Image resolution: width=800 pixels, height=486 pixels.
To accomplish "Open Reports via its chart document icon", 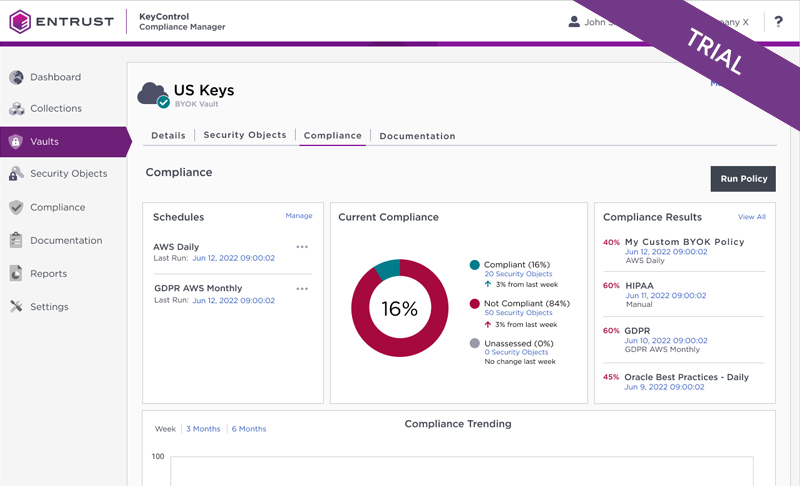I will tap(16, 273).
